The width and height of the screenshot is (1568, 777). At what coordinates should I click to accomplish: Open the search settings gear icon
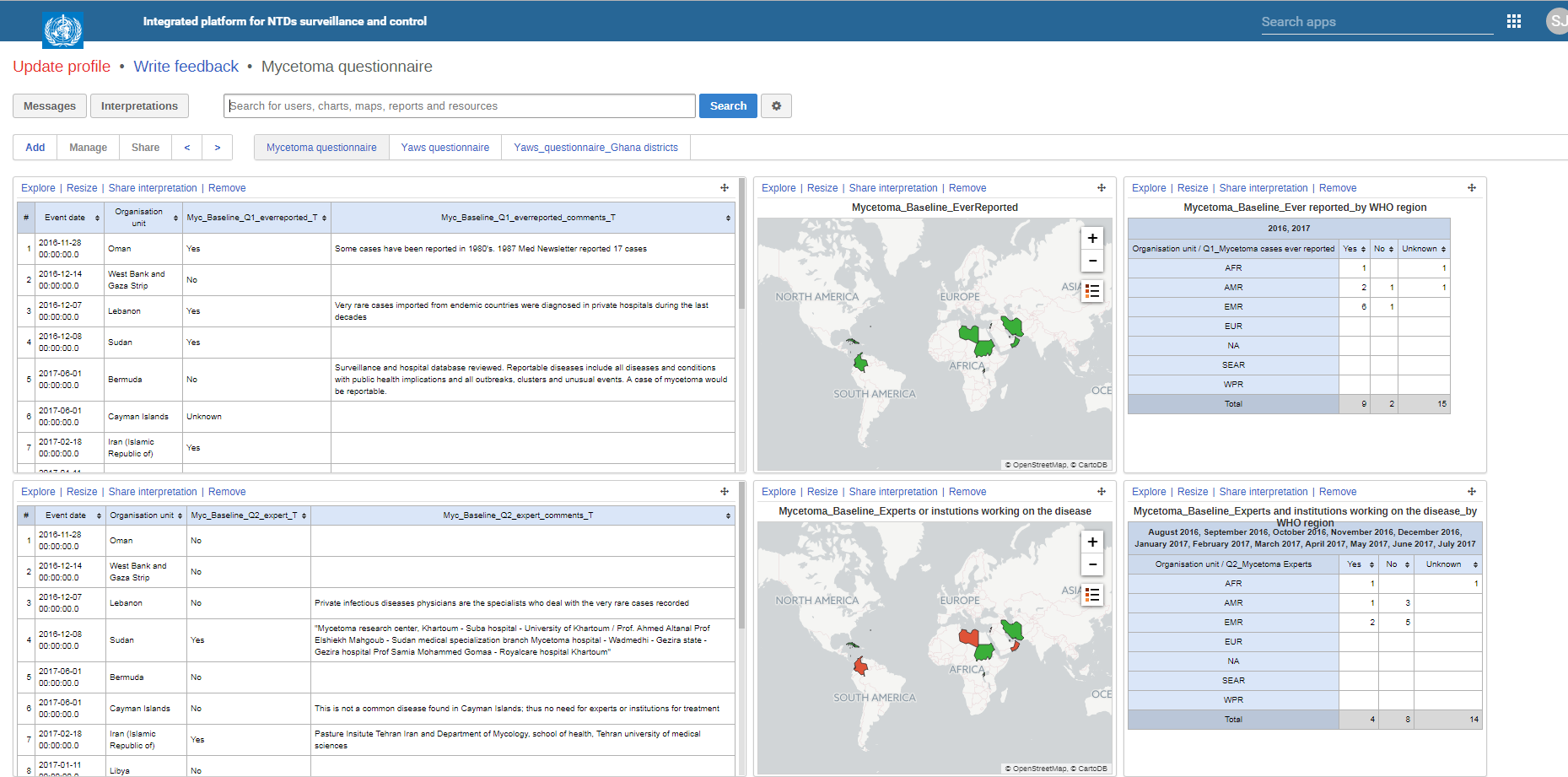click(776, 106)
